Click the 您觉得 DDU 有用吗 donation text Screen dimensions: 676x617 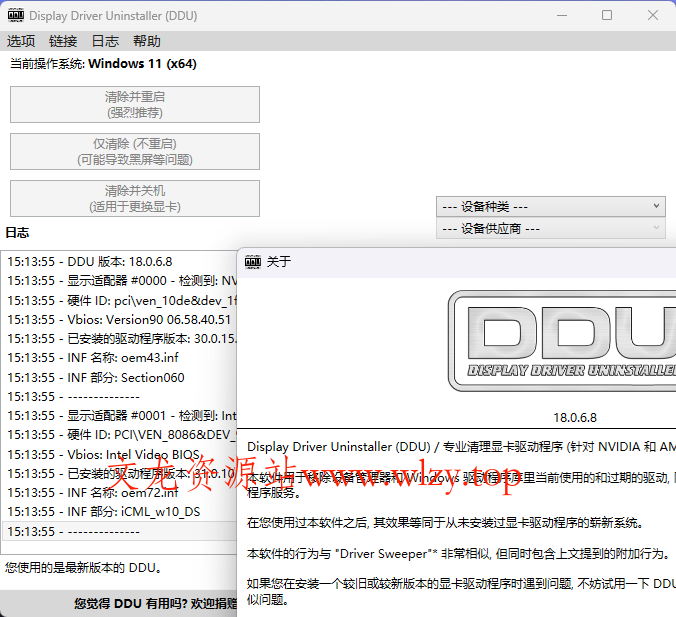[155, 604]
